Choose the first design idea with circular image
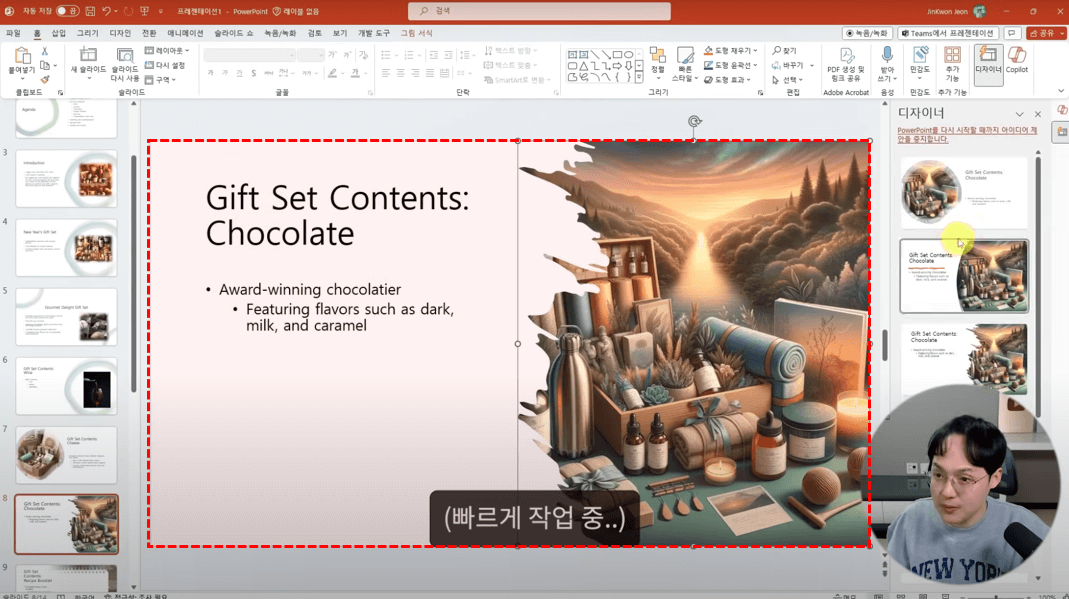Viewport: 1069px width, 599px height. 964,192
